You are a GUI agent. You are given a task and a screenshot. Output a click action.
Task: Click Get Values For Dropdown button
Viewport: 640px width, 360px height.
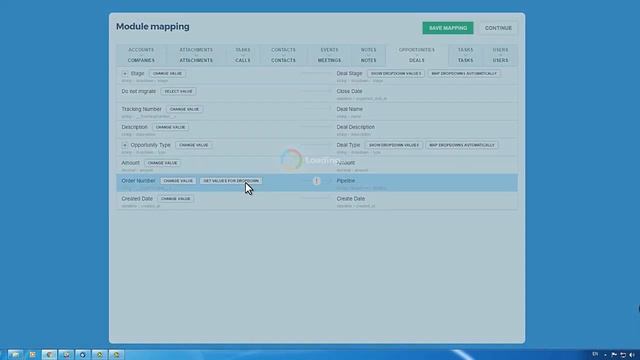231,181
